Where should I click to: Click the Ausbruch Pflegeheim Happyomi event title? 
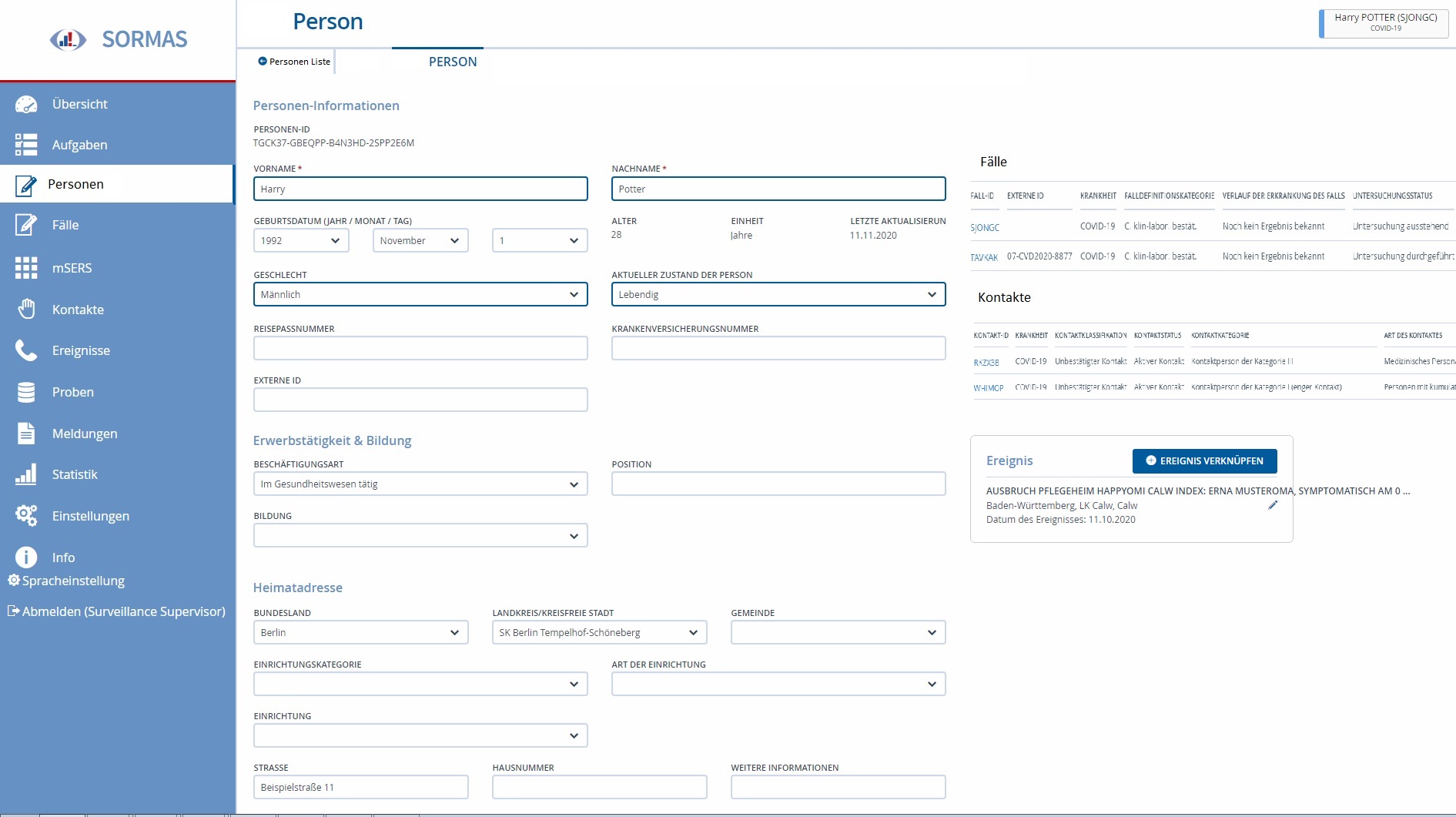[x=1198, y=491]
